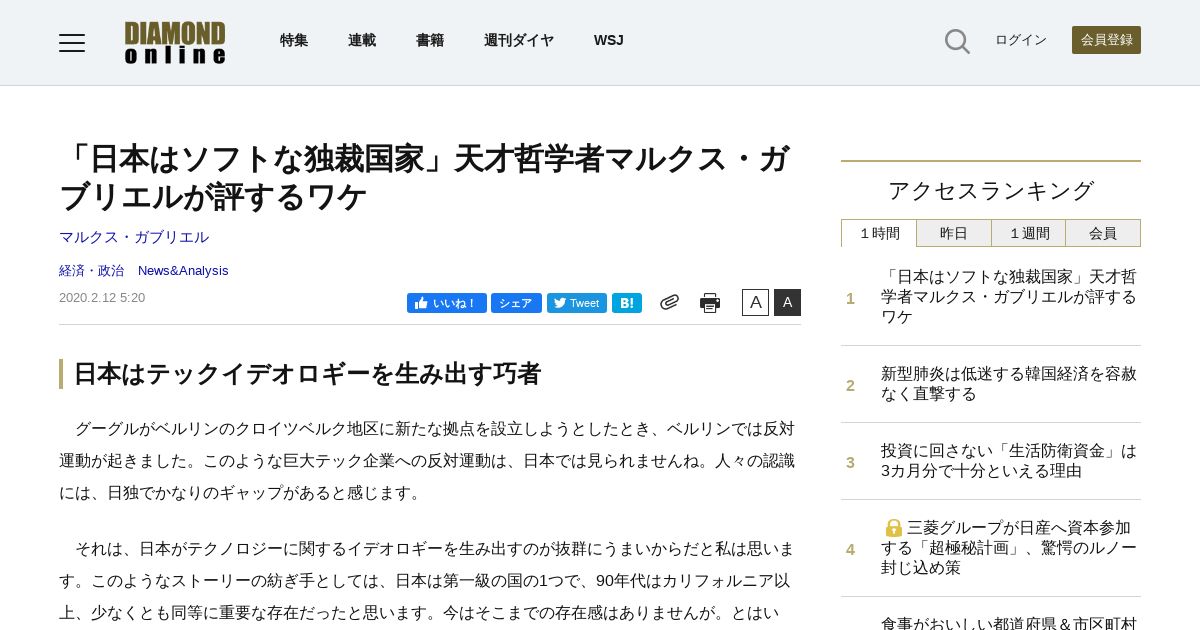Viewport: 1200px width, 630px height.
Task: Click author link マルクス・ガブリエル
Action: click(134, 237)
